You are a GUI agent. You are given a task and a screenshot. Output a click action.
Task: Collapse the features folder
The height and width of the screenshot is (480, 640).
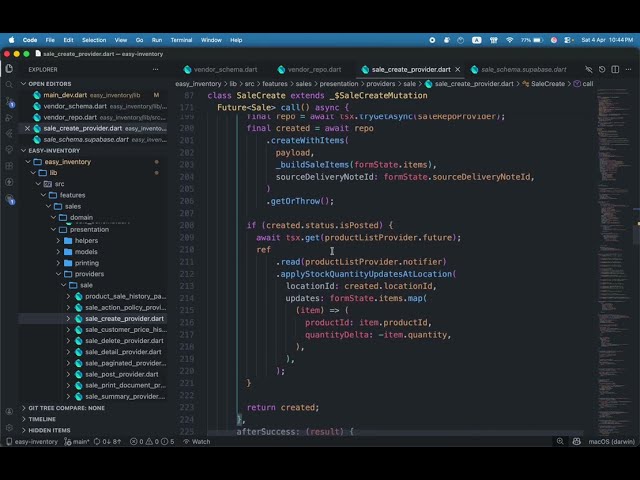[x=43, y=195]
